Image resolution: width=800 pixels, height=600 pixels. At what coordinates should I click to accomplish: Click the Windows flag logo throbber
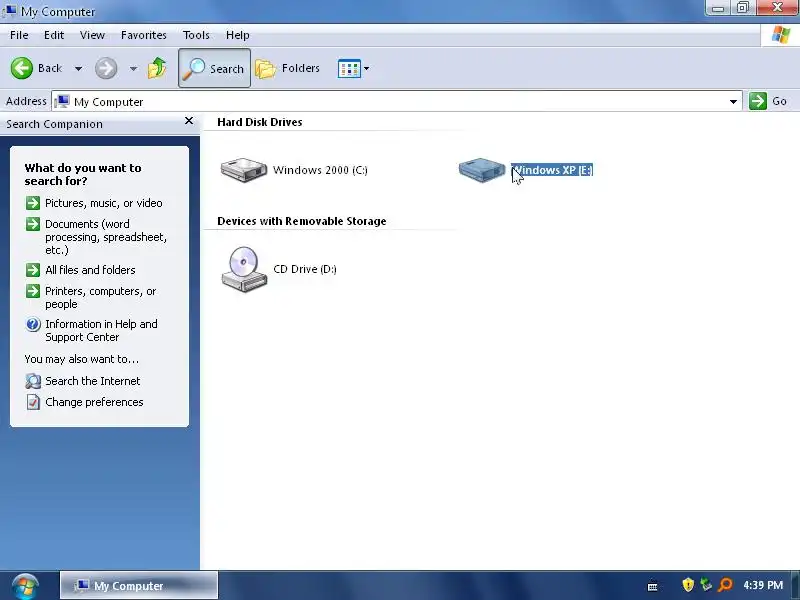781,35
